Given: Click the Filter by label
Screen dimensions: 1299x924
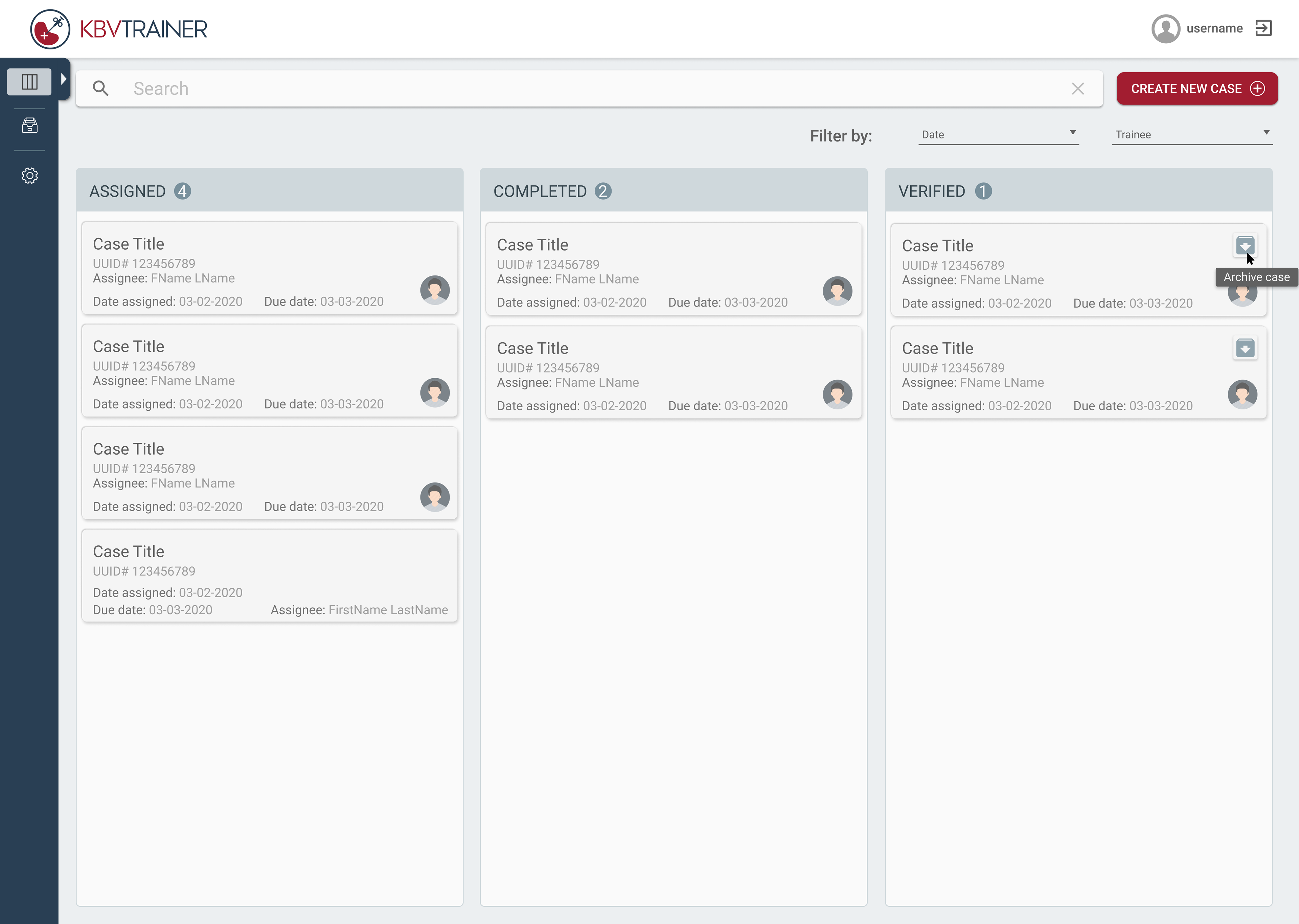Looking at the screenshot, I should coord(841,135).
